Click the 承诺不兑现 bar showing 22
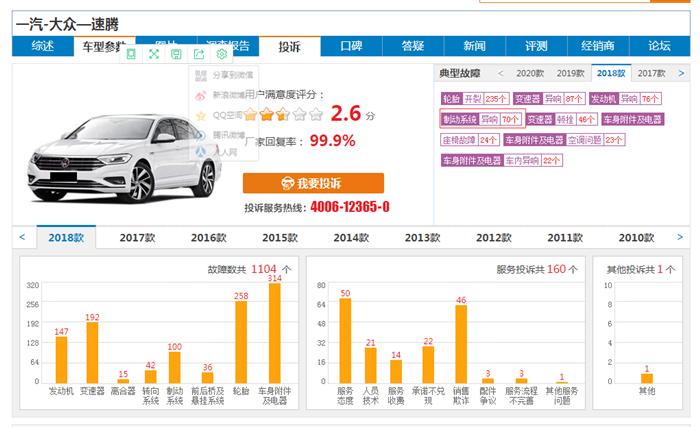Image resolution: width=700 pixels, height=427 pixels. (x=428, y=365)
